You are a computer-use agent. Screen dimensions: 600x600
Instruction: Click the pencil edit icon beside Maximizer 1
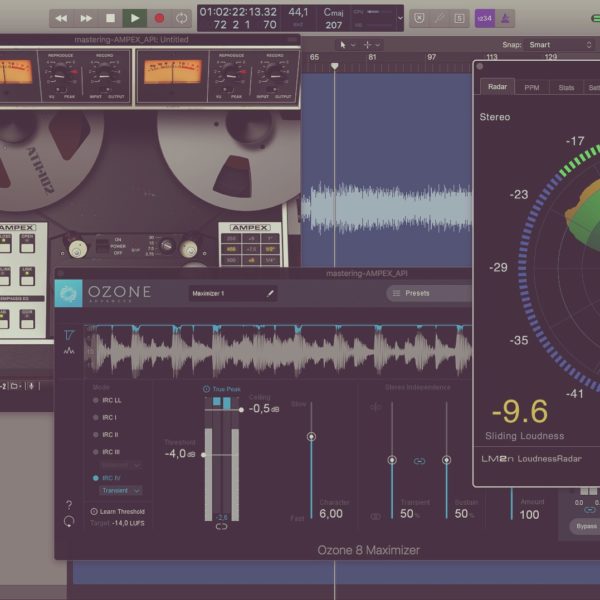click(x=270, y=293)
